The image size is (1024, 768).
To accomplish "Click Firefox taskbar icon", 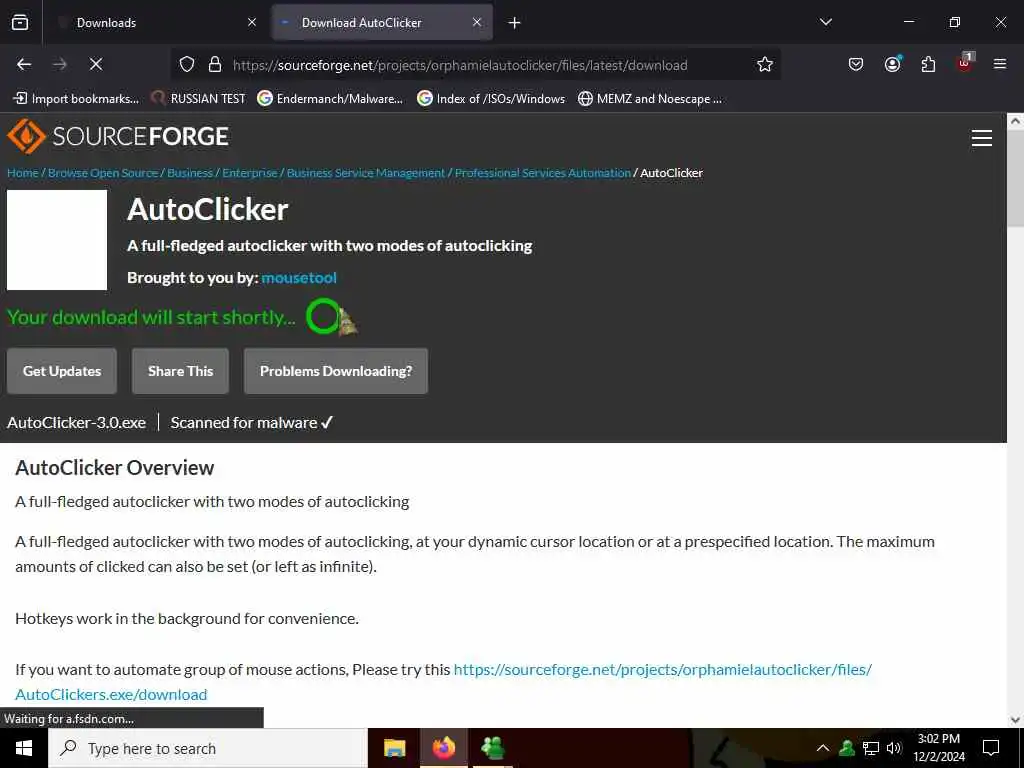I will tap(443, 748).
